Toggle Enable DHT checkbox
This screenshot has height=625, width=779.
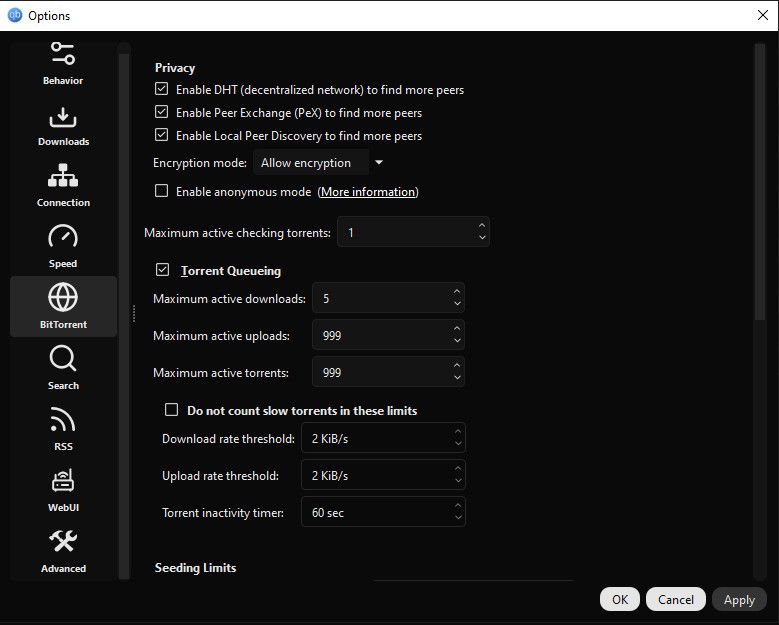161,89
